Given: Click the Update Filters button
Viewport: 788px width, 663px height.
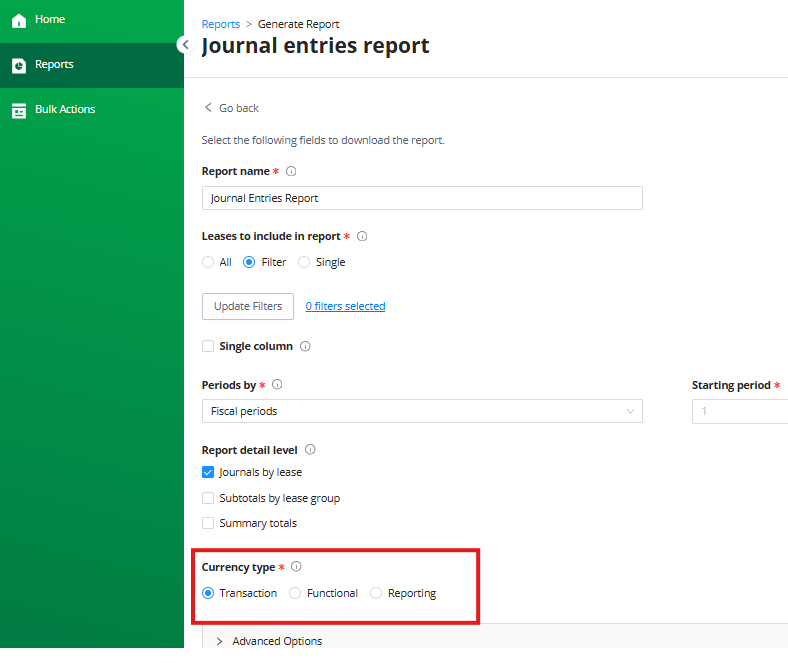Looking at the screenshot, I should coord(248,306).
